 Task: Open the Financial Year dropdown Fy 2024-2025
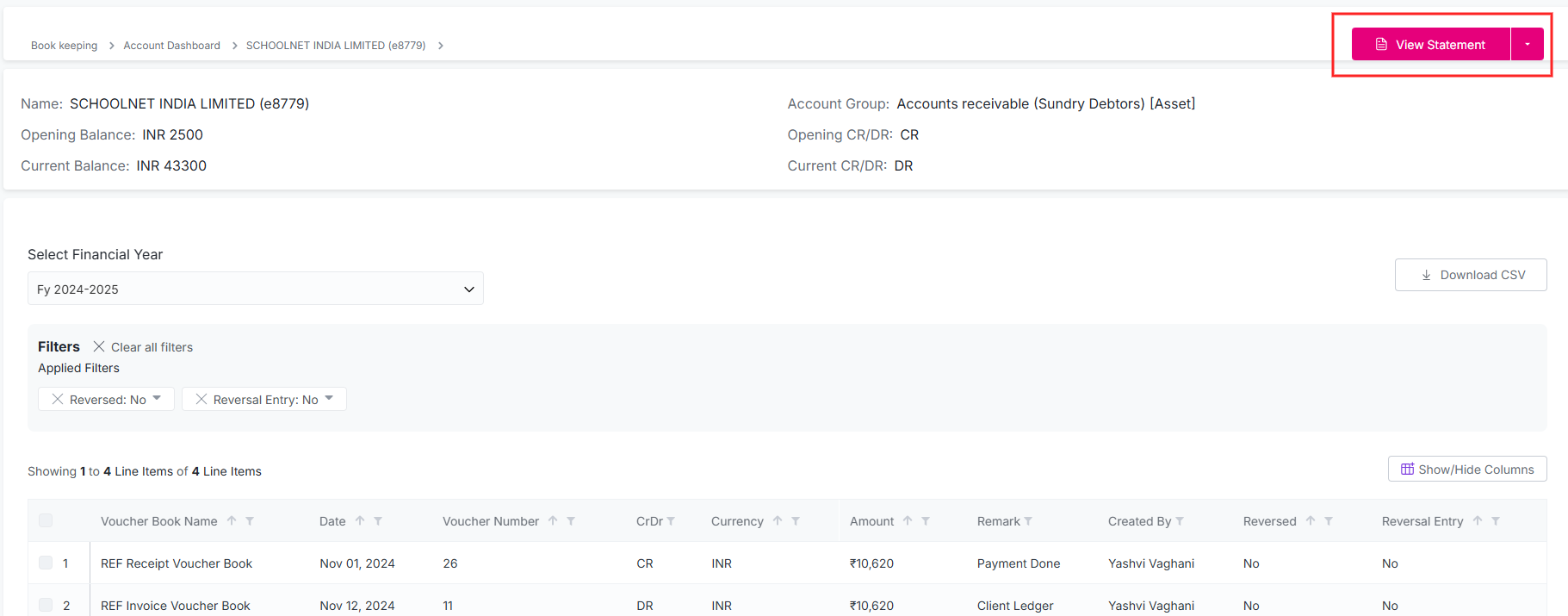(256, 289)
